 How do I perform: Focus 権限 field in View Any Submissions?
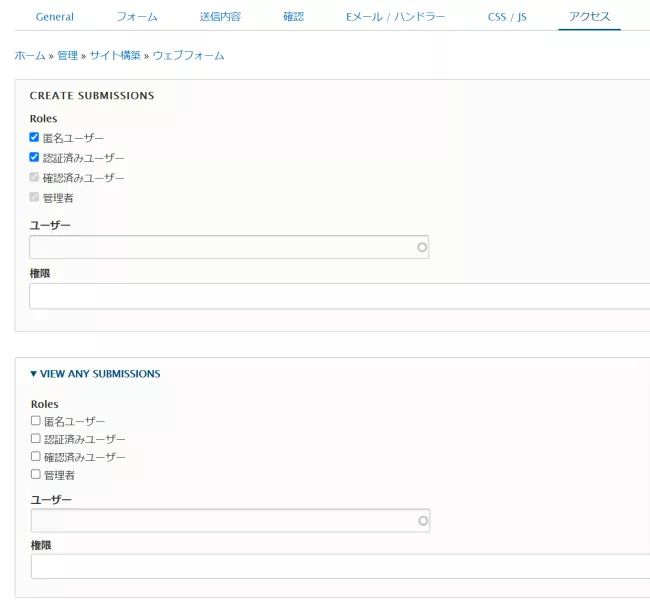pyautogui.click(x=340, y=566)
